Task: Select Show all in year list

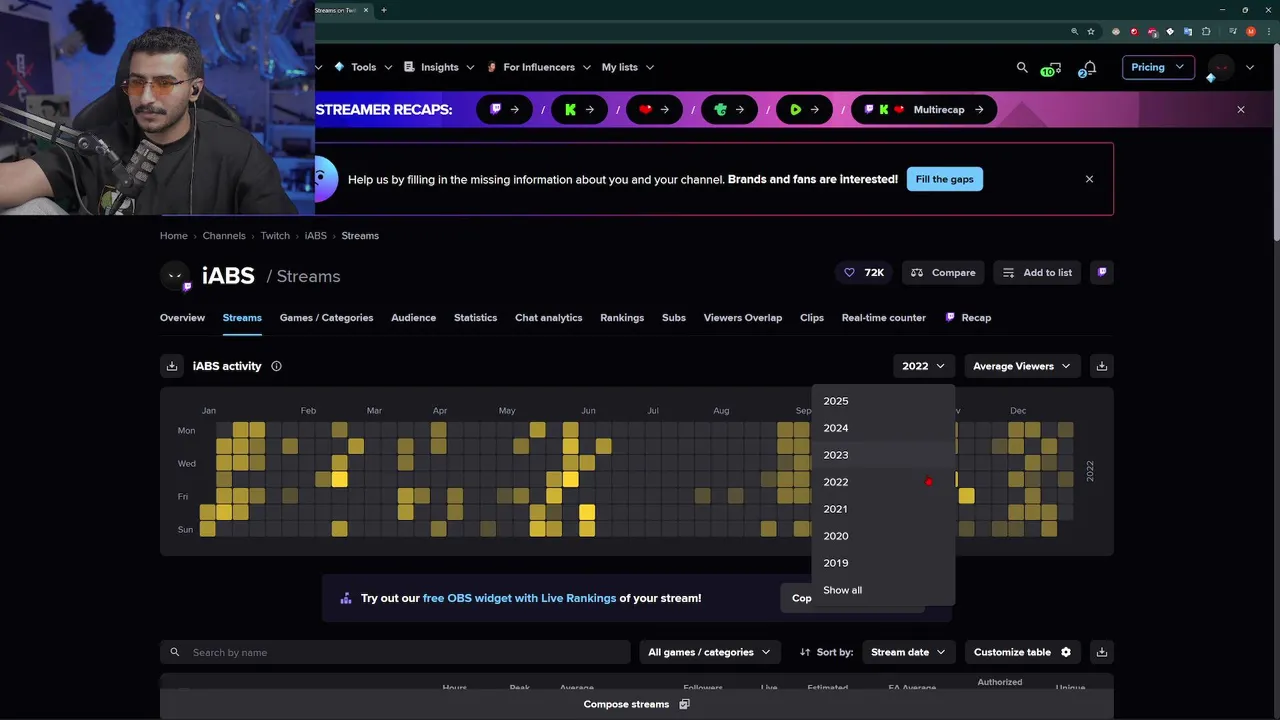Action: tap(883, 590)
